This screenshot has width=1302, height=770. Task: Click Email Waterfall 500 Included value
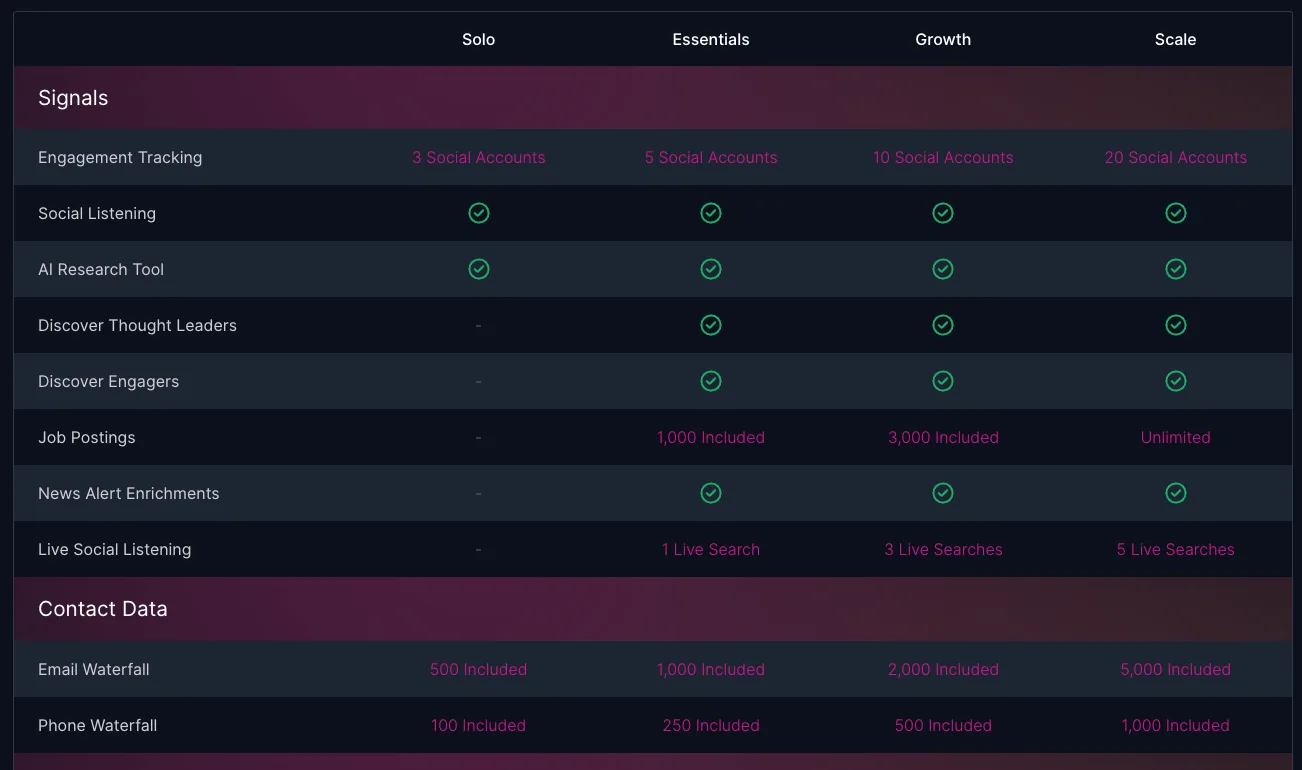pyautogui.click(x=479, y=669)
